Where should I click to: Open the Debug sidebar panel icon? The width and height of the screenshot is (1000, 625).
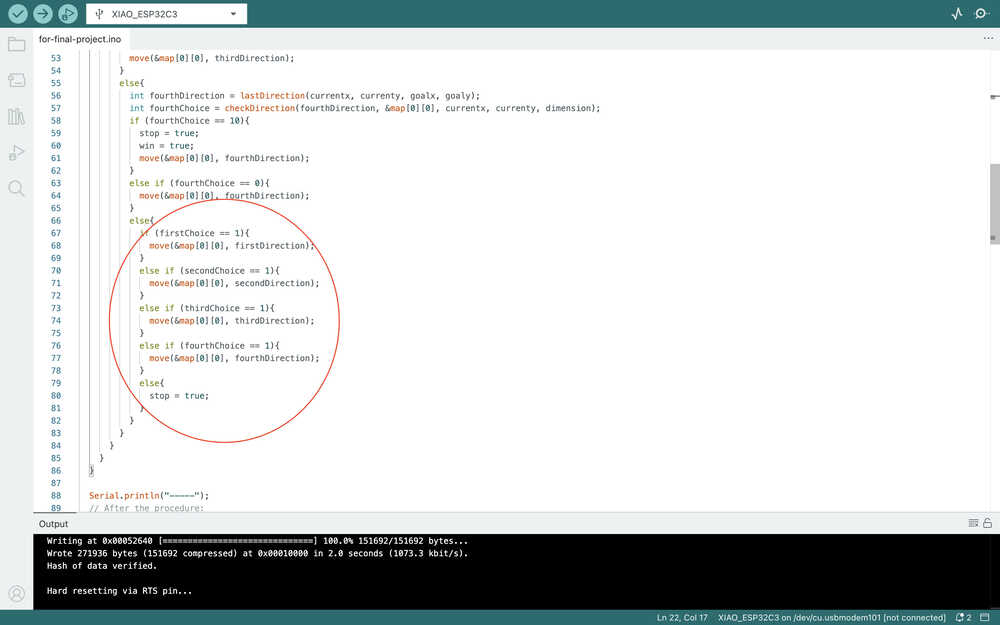click(17, 152)
